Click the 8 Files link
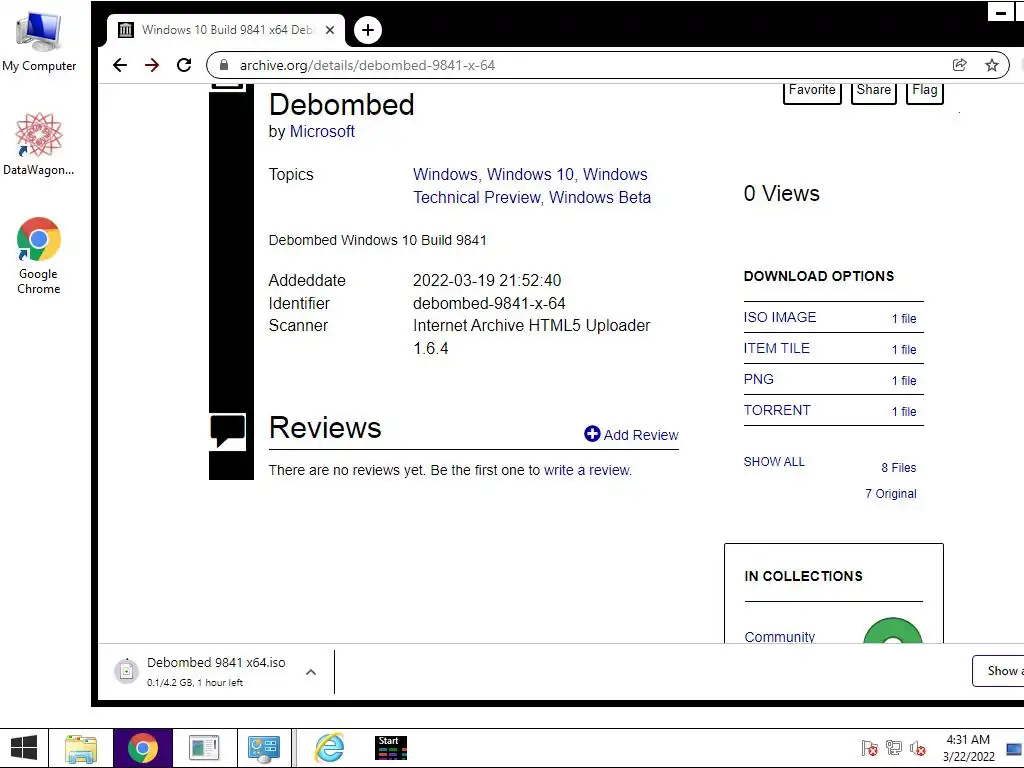This screenshot has height=768, width=1024. pyautogui.click(x=899, y=468)
